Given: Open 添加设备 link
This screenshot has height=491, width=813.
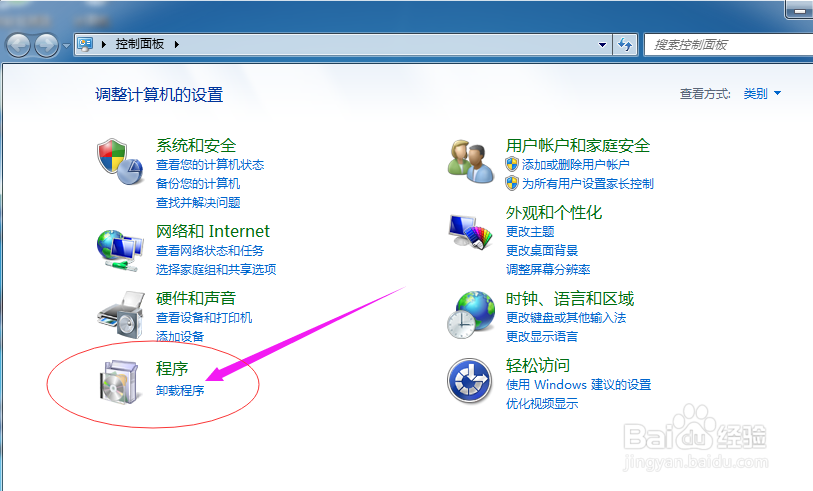Looking at the screenshot, I should click(x=180, y=336).
